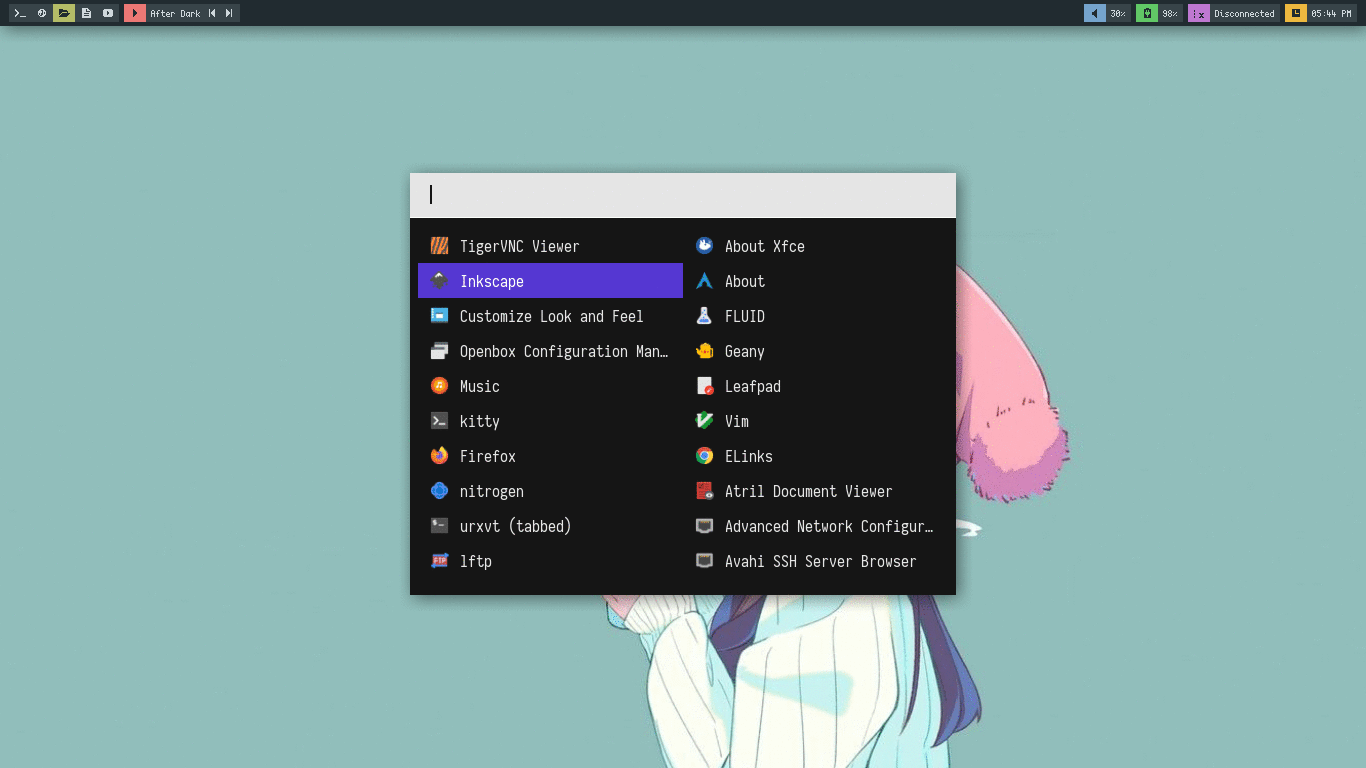Open the file manager folder icon
The height and width of the screenshot is (768, 1366).
tap(64, 13)
